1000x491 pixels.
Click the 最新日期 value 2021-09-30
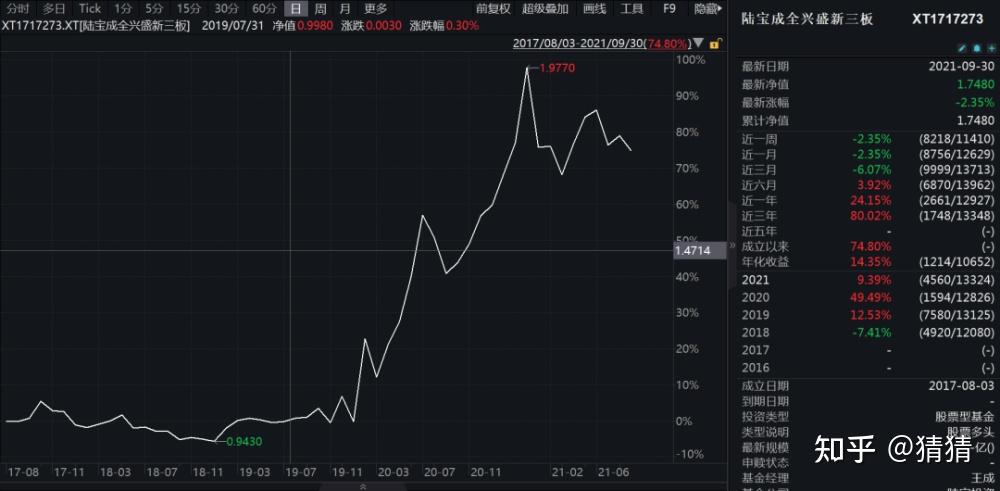coord(964,66)
